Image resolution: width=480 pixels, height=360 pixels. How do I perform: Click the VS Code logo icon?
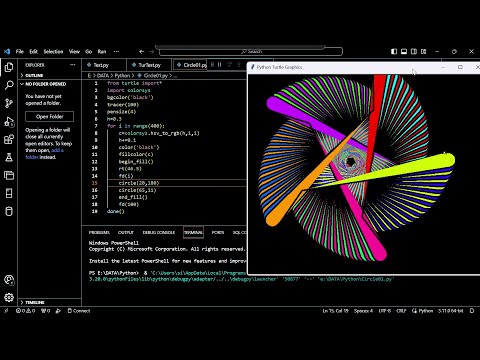click(7, 51)
